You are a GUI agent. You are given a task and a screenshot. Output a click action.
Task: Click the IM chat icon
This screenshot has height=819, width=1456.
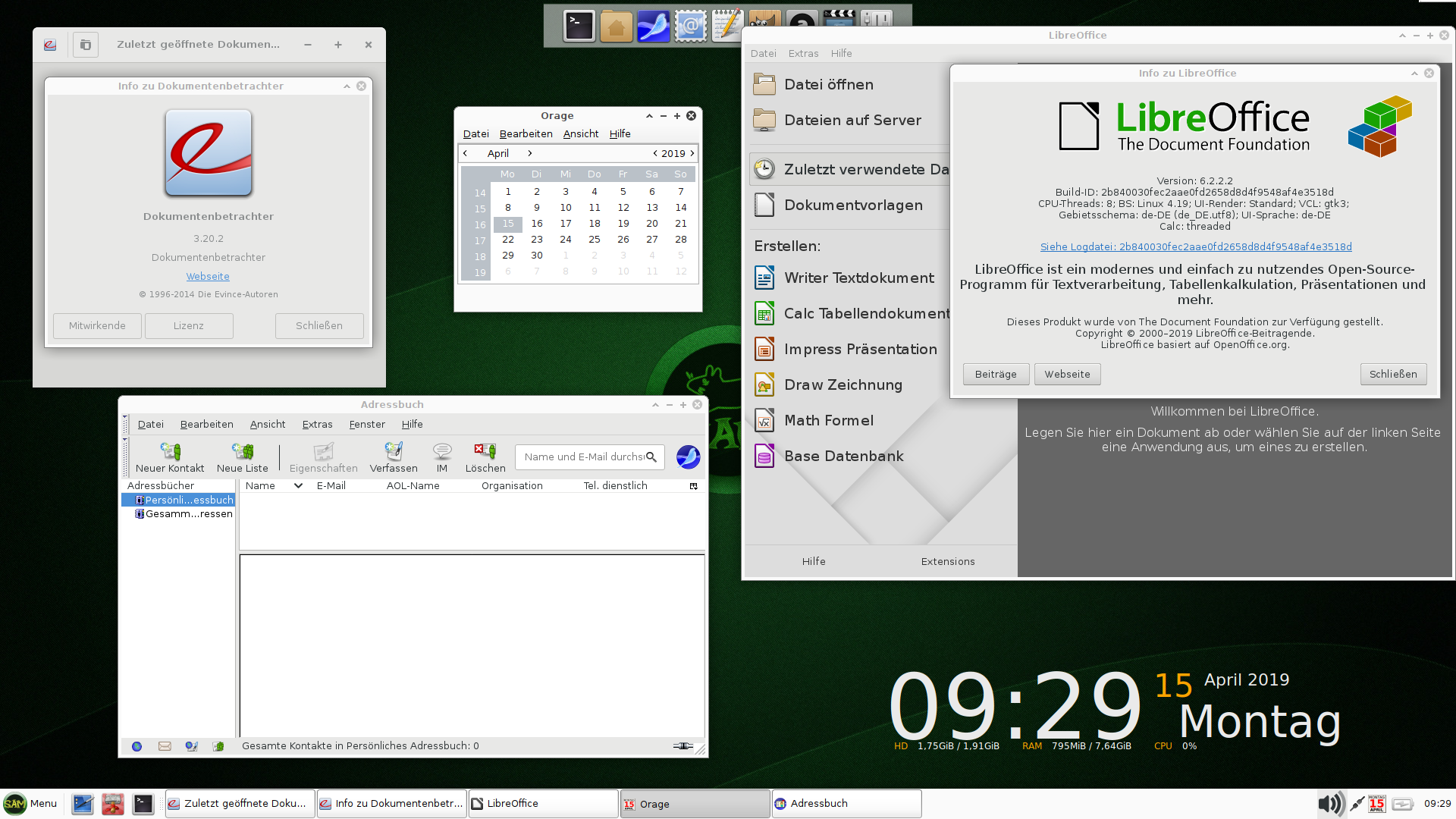[441, 453]
